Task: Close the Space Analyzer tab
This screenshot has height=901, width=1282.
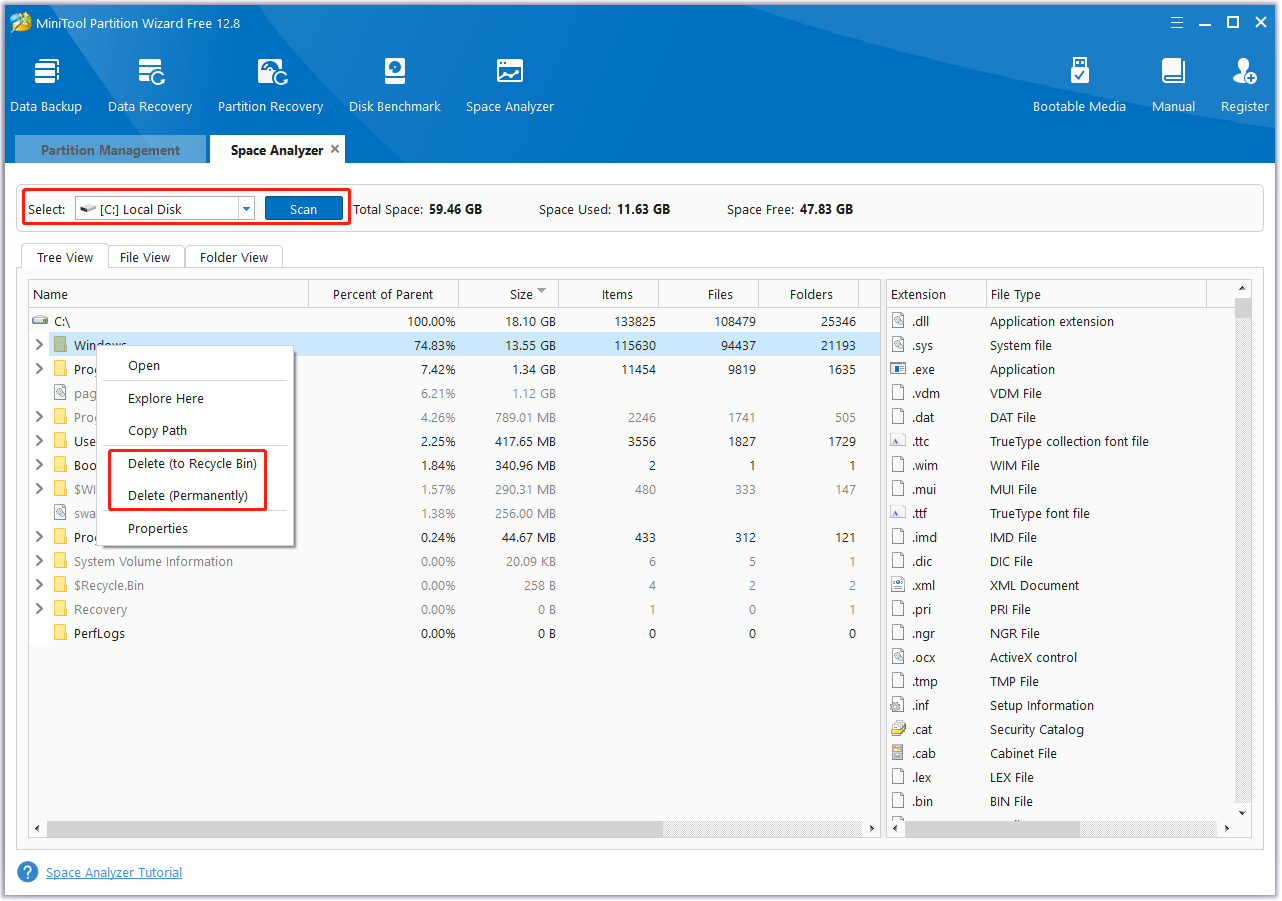Action: [335, 149]
